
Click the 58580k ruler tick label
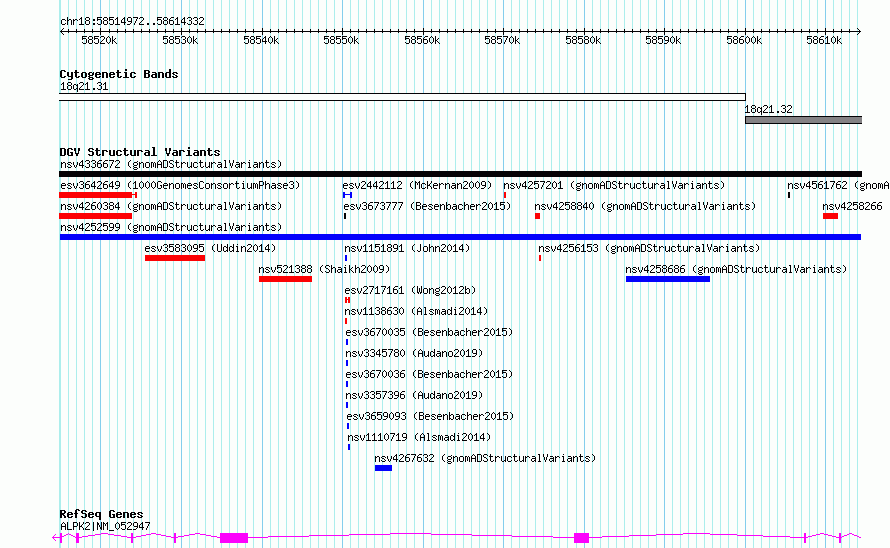[583, 41]
